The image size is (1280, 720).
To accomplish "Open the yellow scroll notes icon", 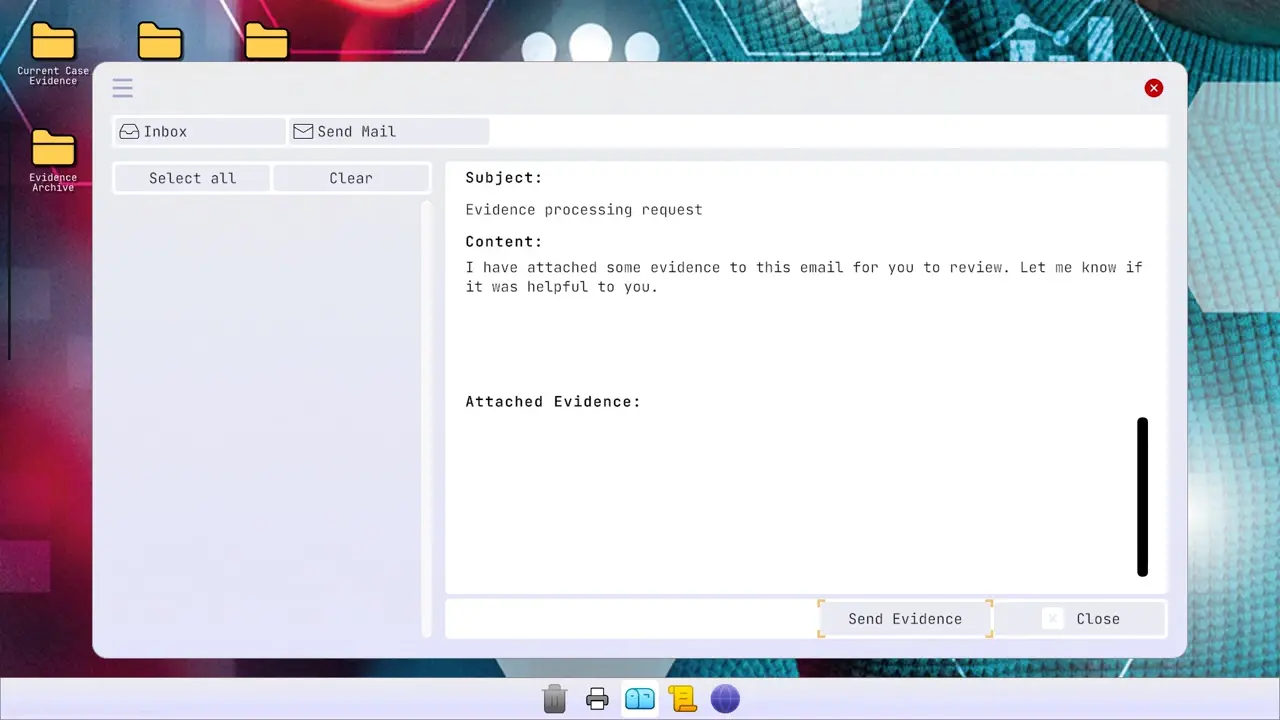I will coord(683,698).
